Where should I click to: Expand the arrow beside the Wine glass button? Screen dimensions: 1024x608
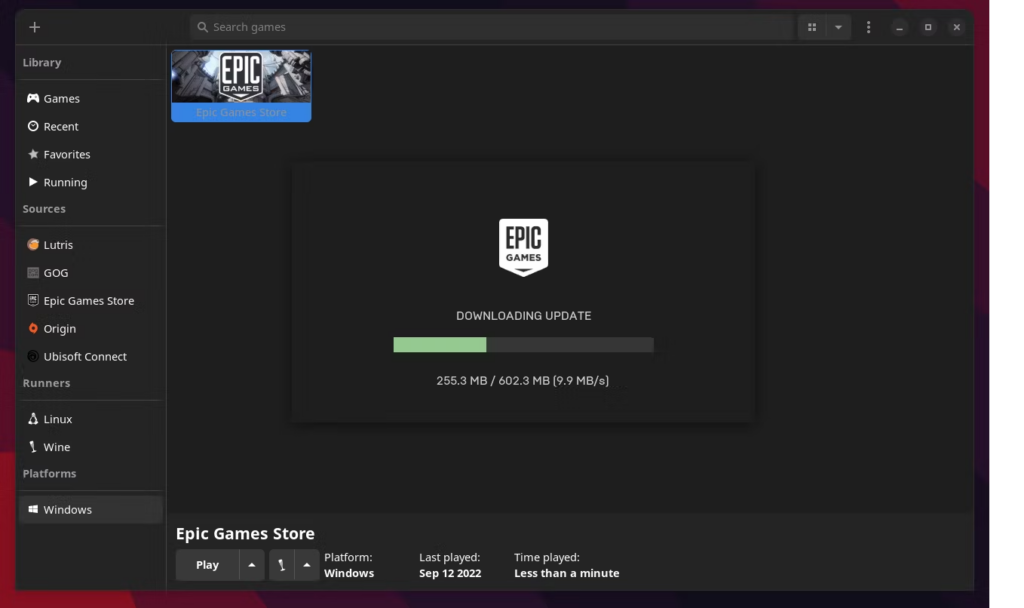[x=306, y=565]
